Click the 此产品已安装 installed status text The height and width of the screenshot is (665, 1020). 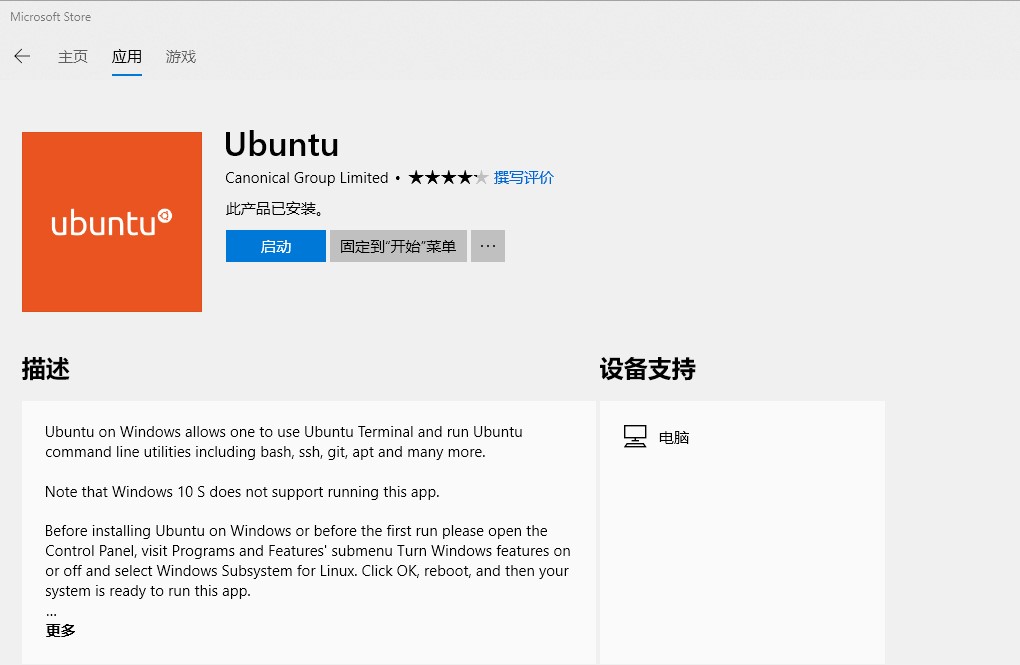pos(275,209)
